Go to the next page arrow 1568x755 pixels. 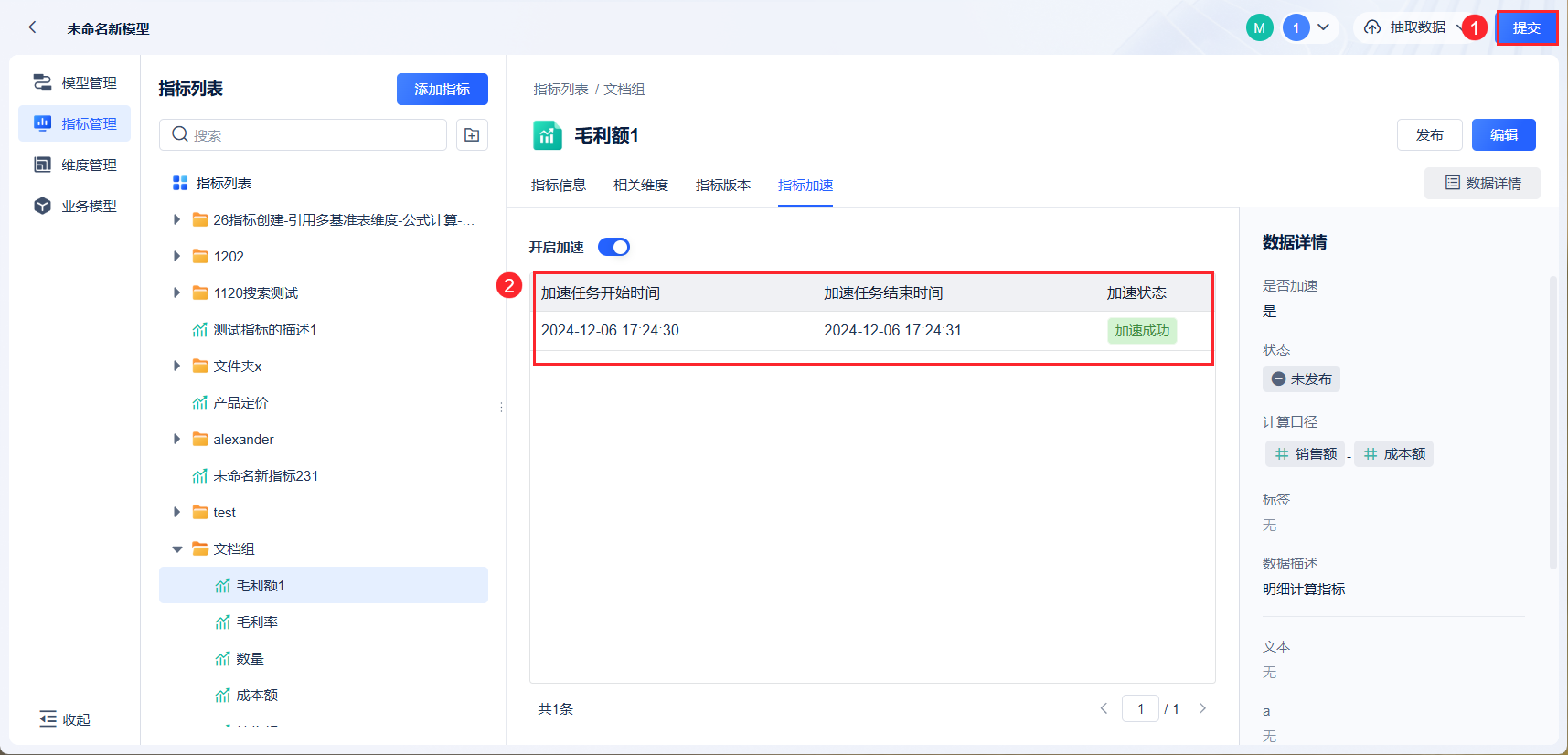coord(1202,708)
